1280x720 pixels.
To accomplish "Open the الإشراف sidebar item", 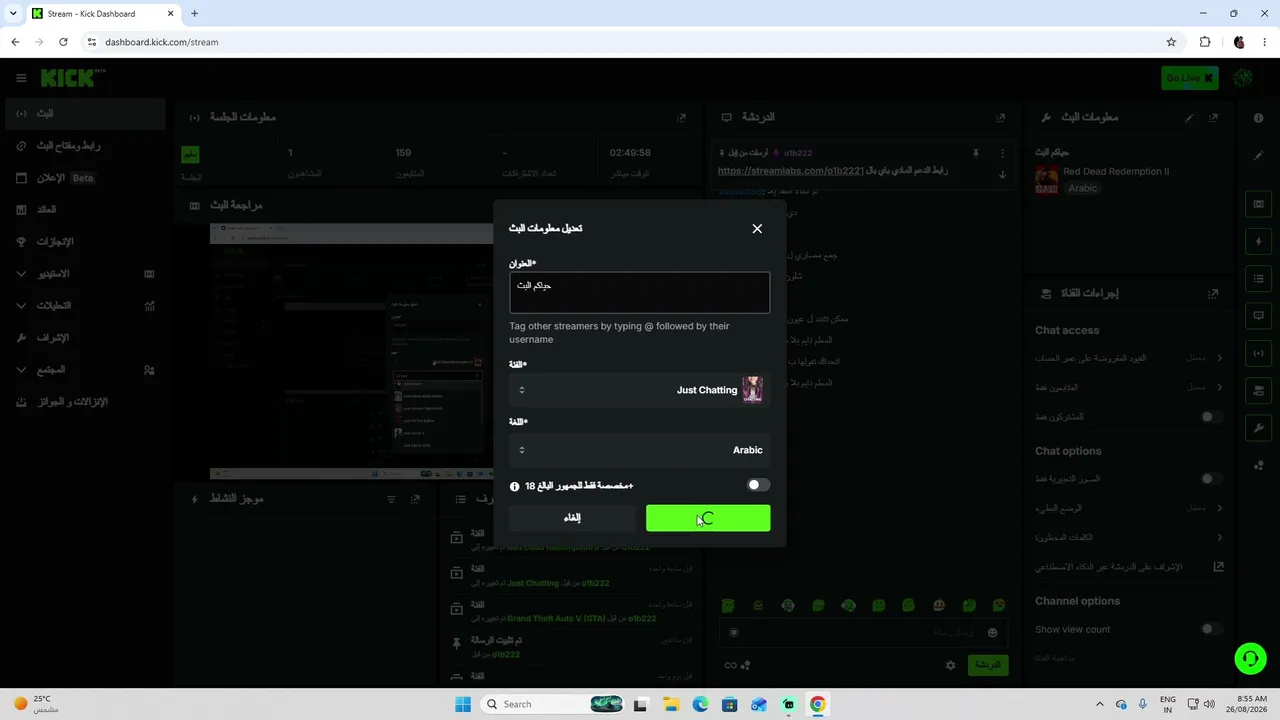I will coord(84,338).
